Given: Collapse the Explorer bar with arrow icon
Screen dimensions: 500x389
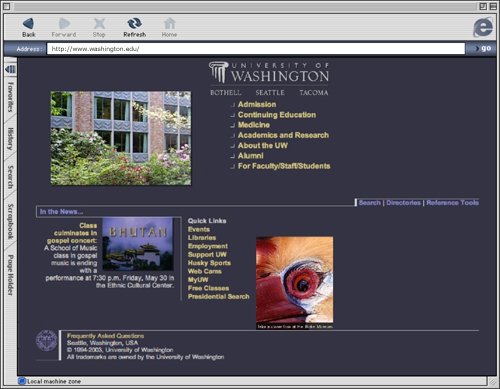Looking at the screenshot, I should (x=10, y=69).
